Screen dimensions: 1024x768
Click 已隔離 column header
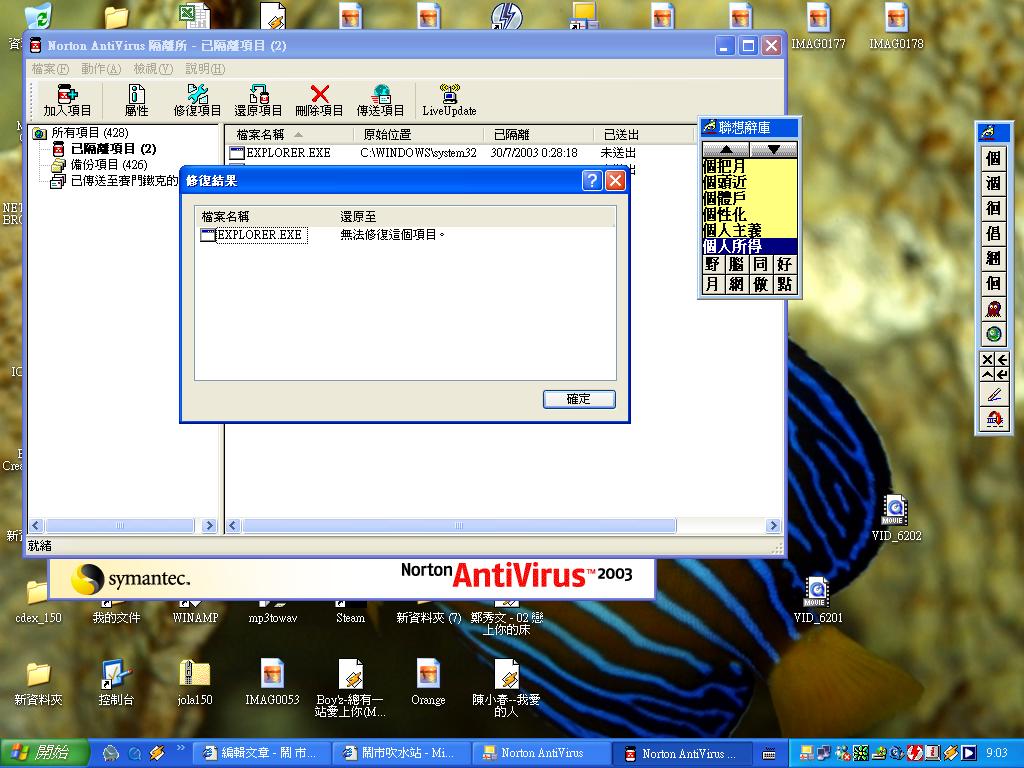(539, 135)
